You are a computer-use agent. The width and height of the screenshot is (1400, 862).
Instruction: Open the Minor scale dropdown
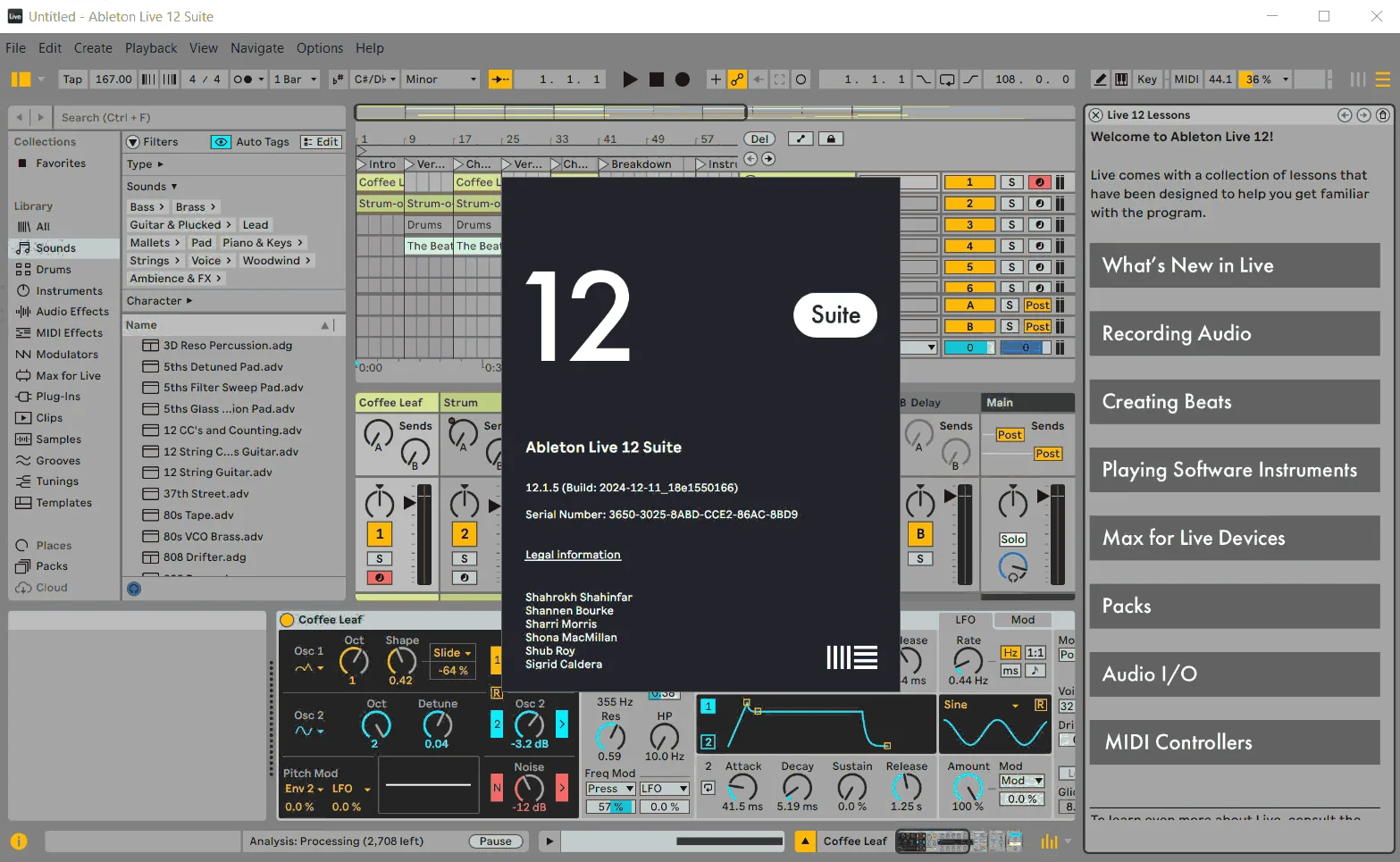coord(441,80)
